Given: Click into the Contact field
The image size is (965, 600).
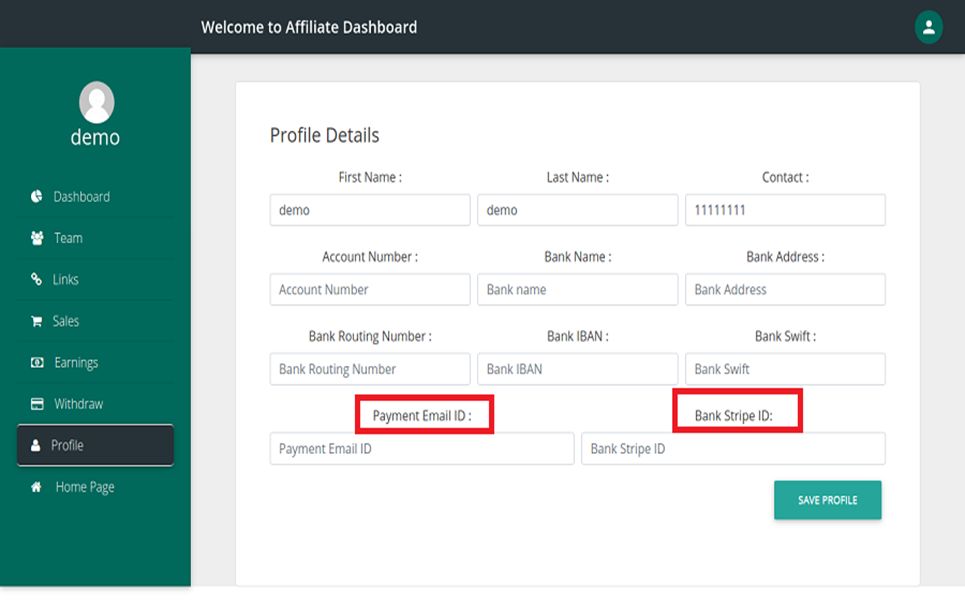Looking at the screenshot, I should pyautogui.click(x=785, y=210).
